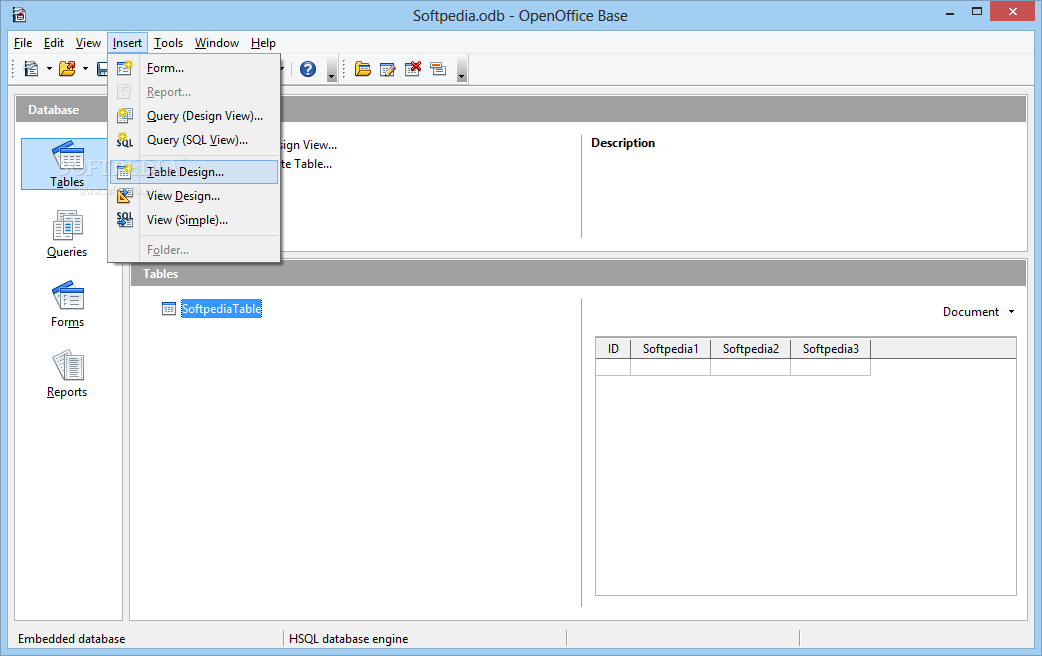Click the View Design ruler icon
This screenshot has width=1042, height=656.
[x=124, y=195]
